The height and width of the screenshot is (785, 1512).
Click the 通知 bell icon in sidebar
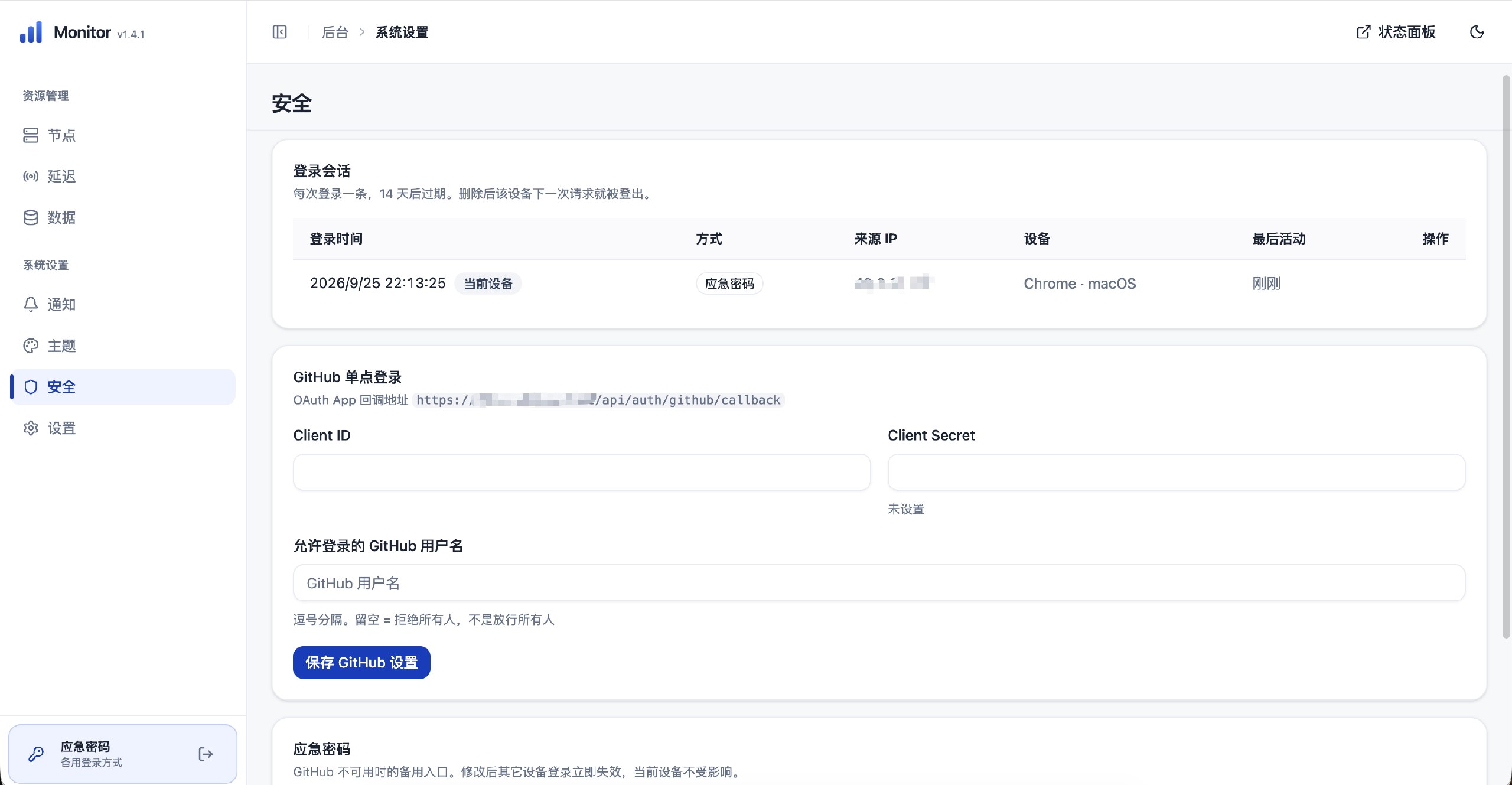click(x=31, y=304)
